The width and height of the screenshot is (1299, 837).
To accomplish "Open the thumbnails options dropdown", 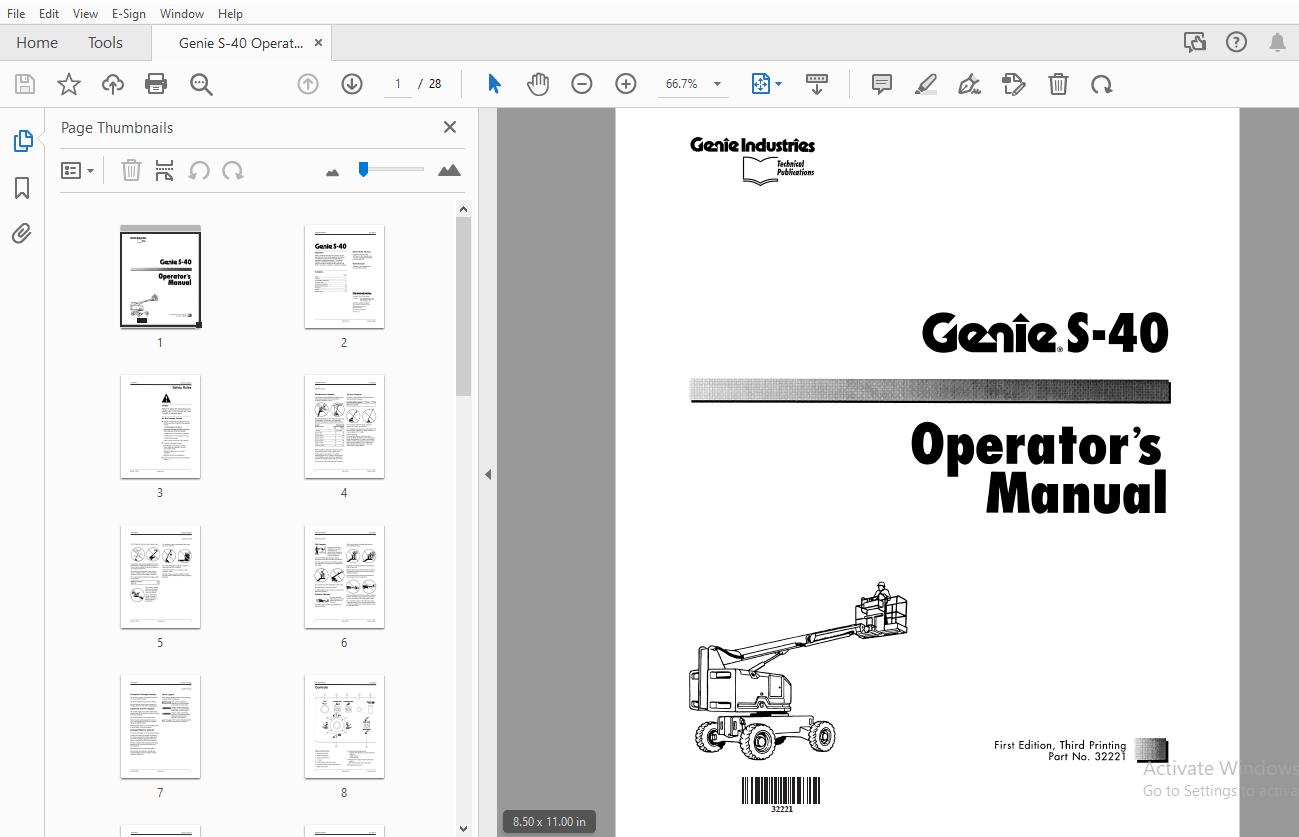I will pos(77,170).
